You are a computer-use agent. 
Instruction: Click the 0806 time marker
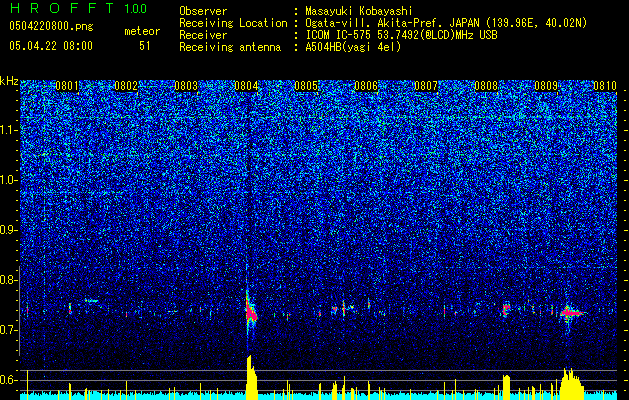(366, 86)
